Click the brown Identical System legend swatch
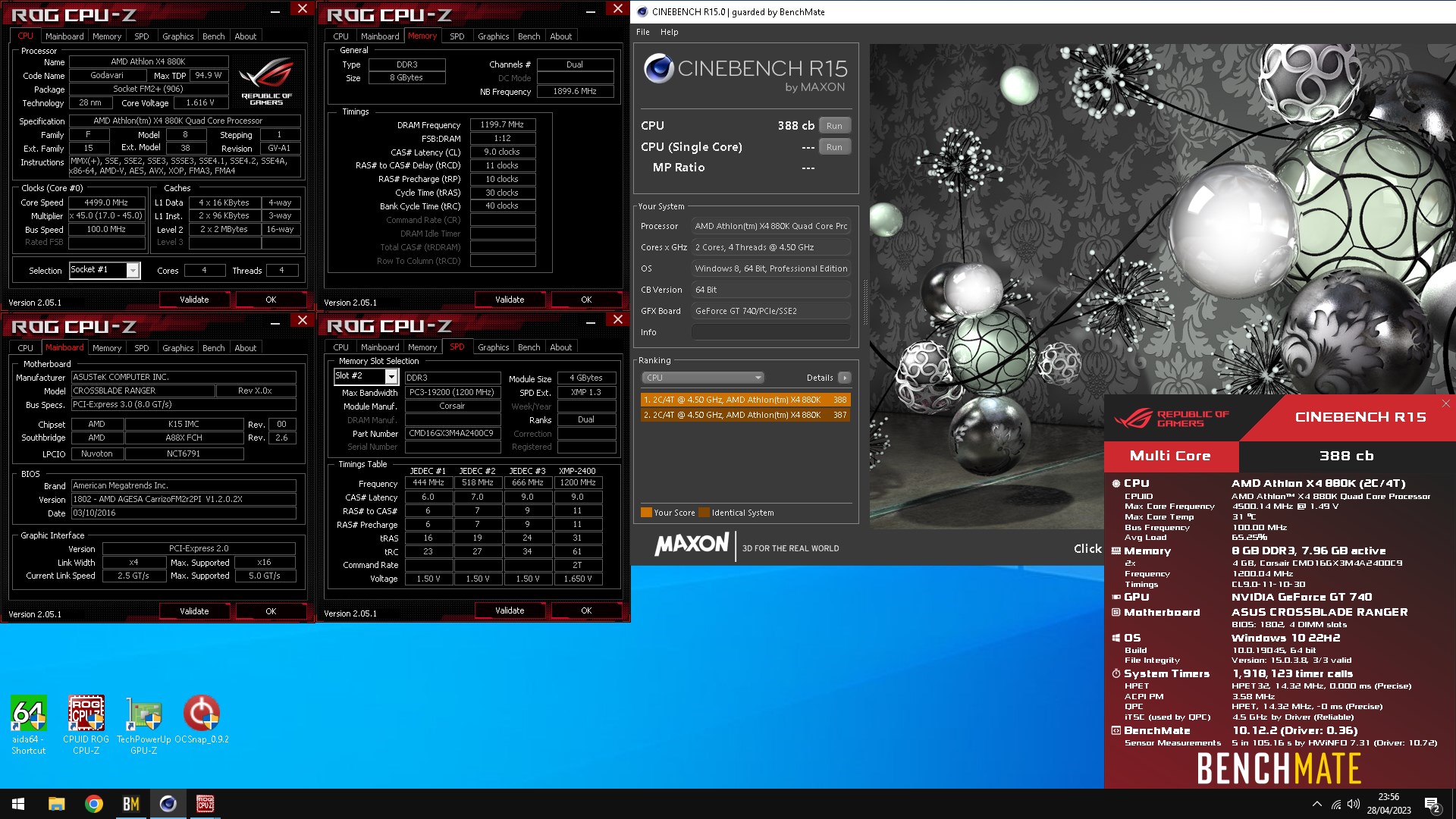 (704, 513)
